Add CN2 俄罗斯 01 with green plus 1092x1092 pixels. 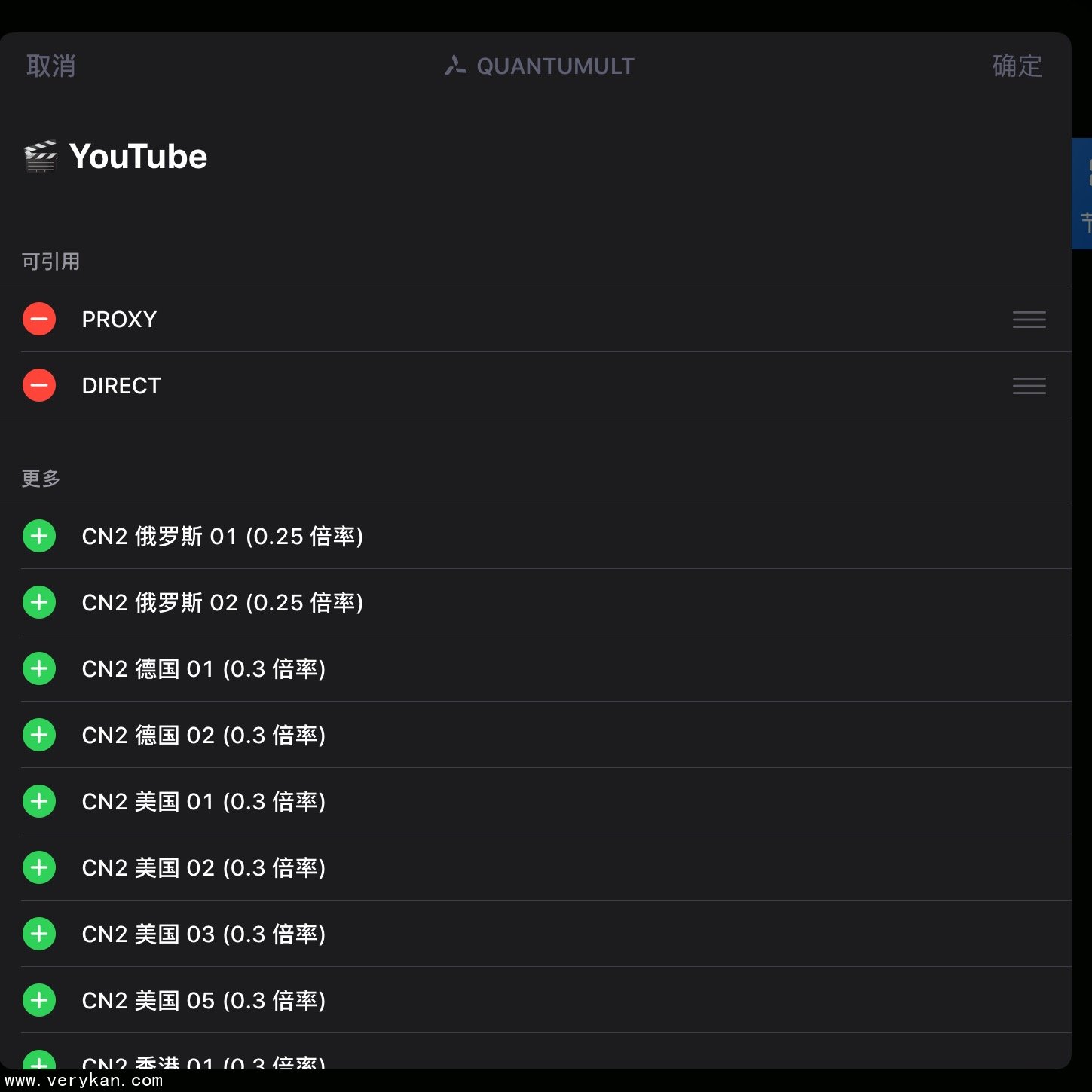pos(39,537)
